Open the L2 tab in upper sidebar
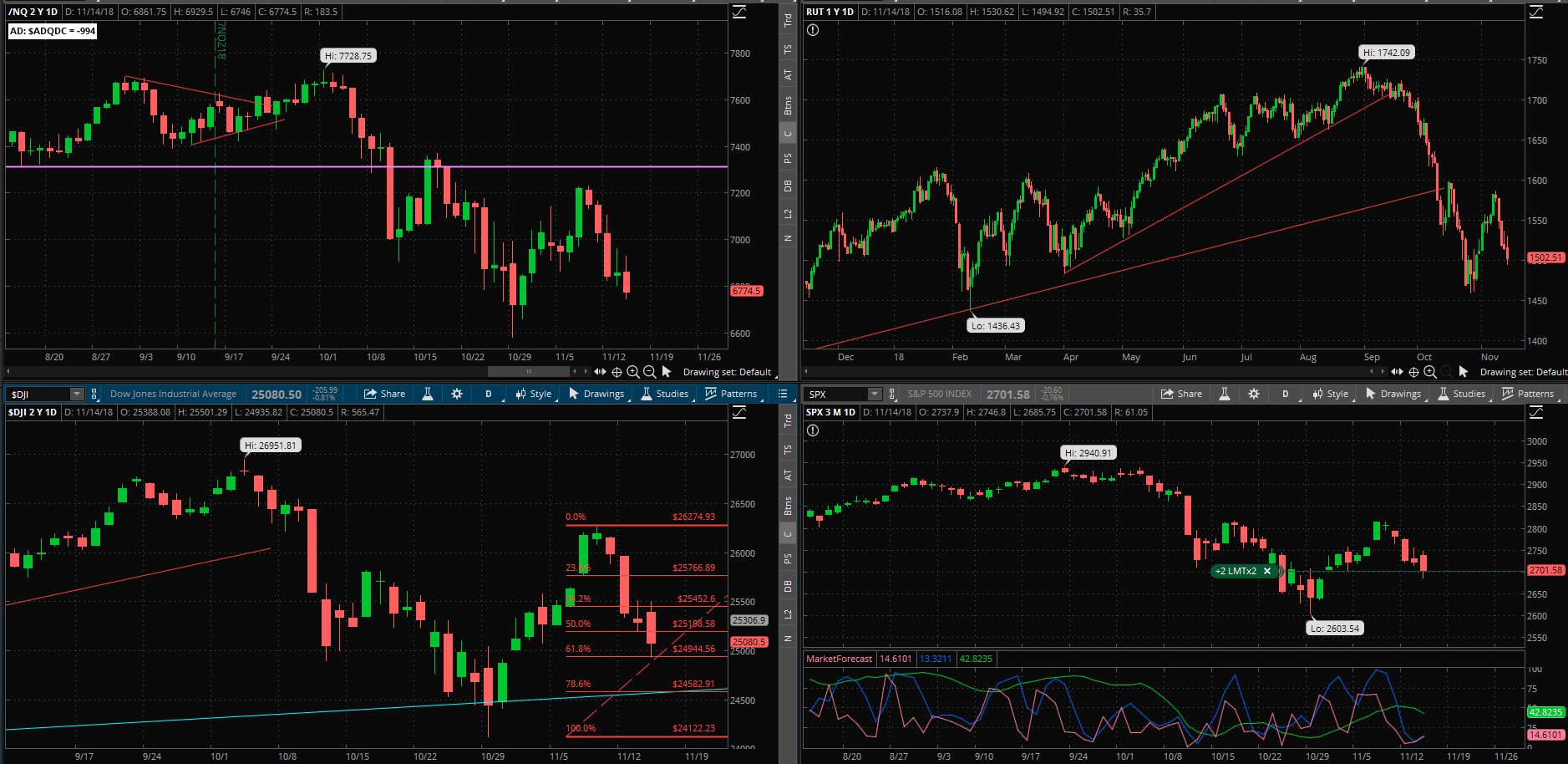The width and height of the screenshot is (1568, 764). (x=787, y=214)
